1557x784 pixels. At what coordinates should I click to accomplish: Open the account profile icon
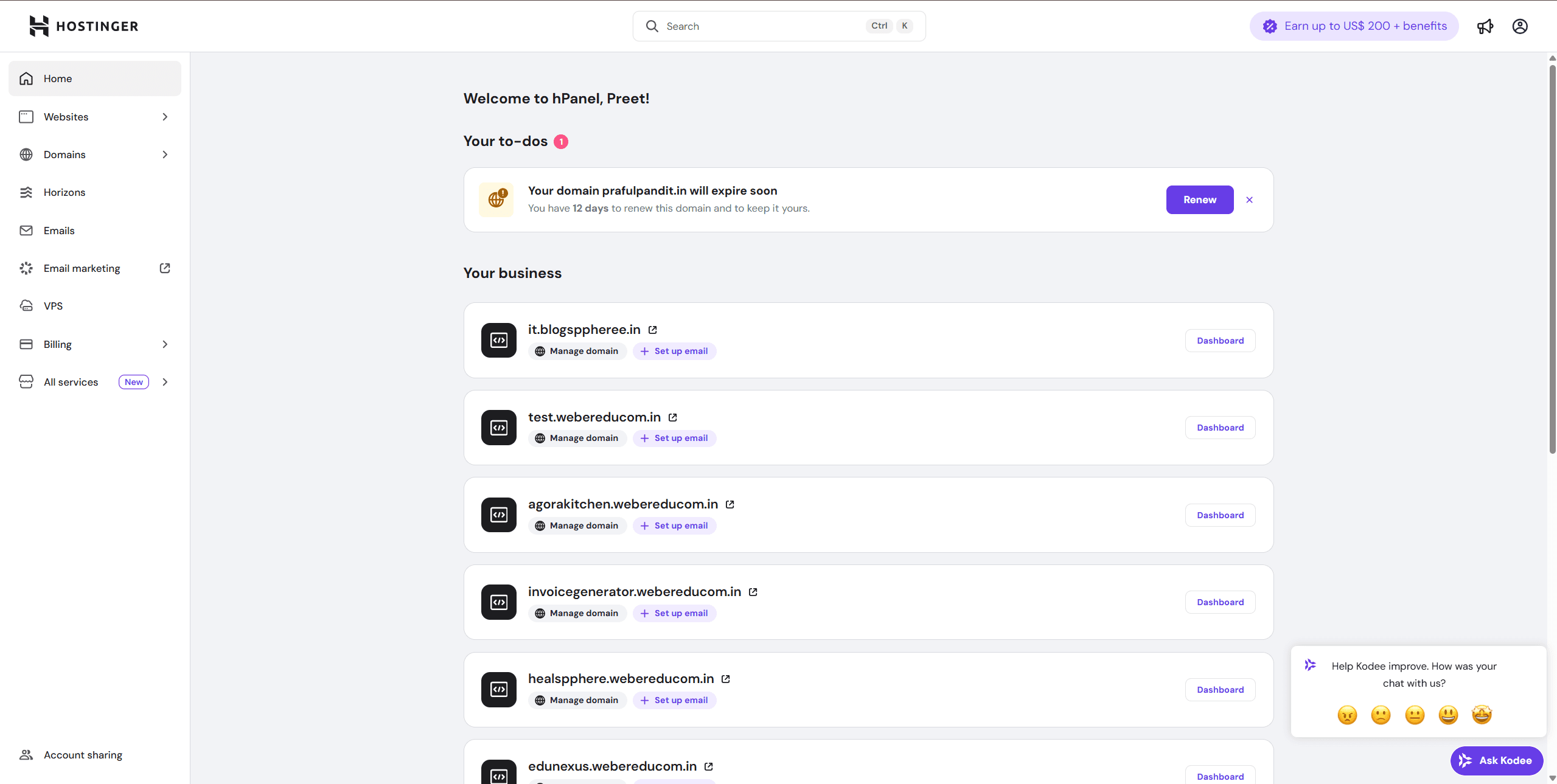(x=1519, y=26)
